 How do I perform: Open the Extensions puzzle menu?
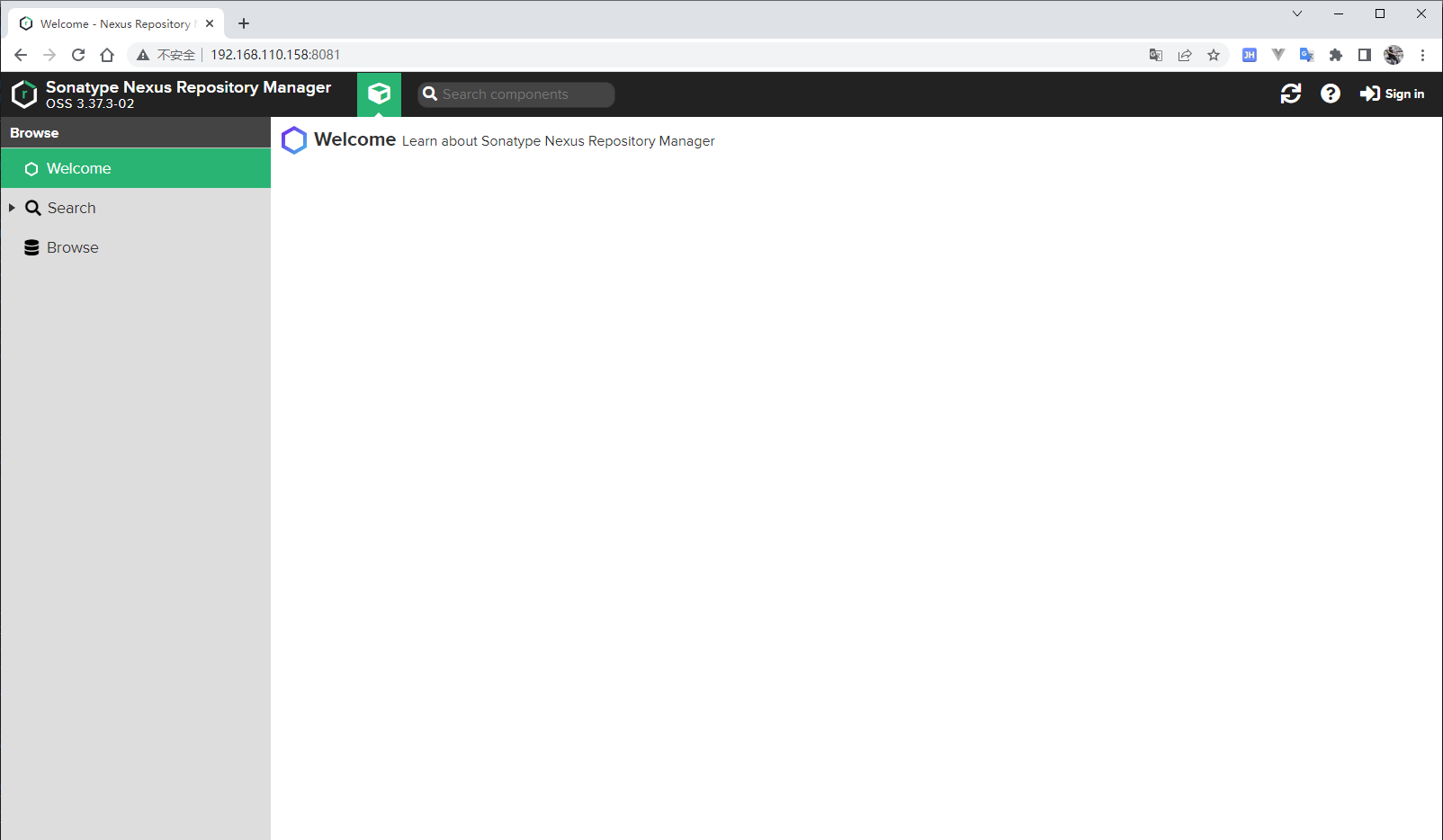(x=1336, y=55)
